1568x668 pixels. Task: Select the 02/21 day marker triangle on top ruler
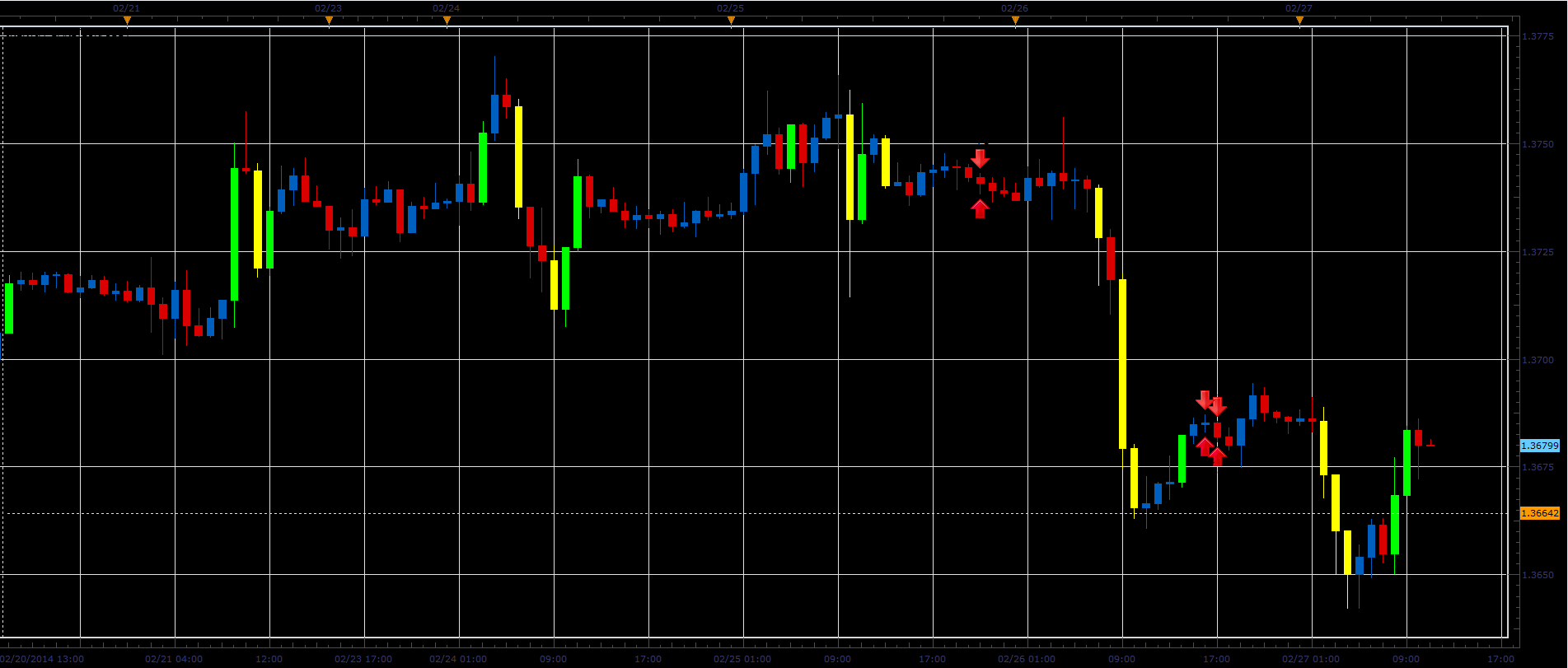[127, 21]
